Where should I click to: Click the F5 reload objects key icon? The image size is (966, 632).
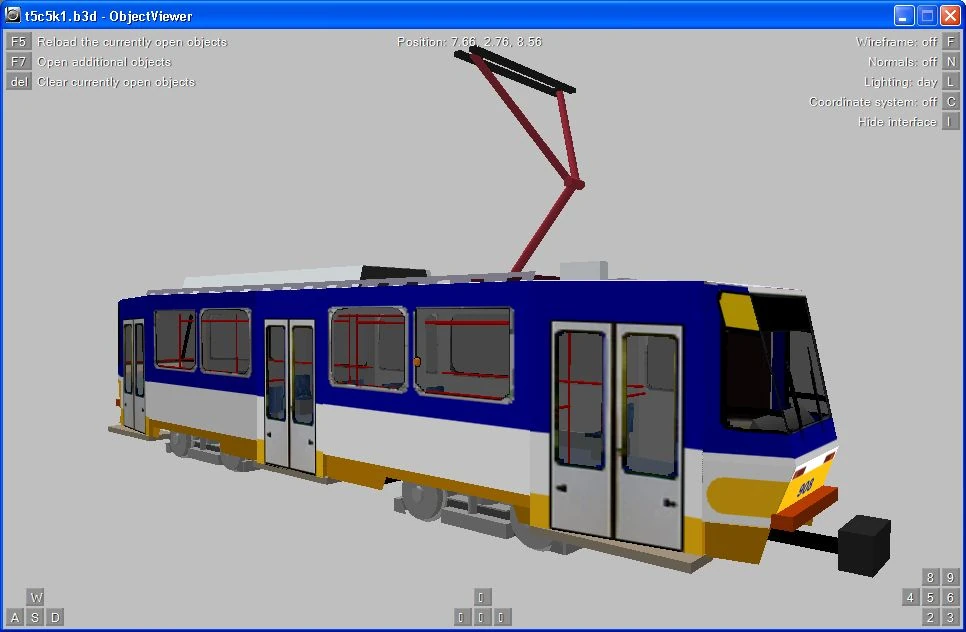[18, 41]
